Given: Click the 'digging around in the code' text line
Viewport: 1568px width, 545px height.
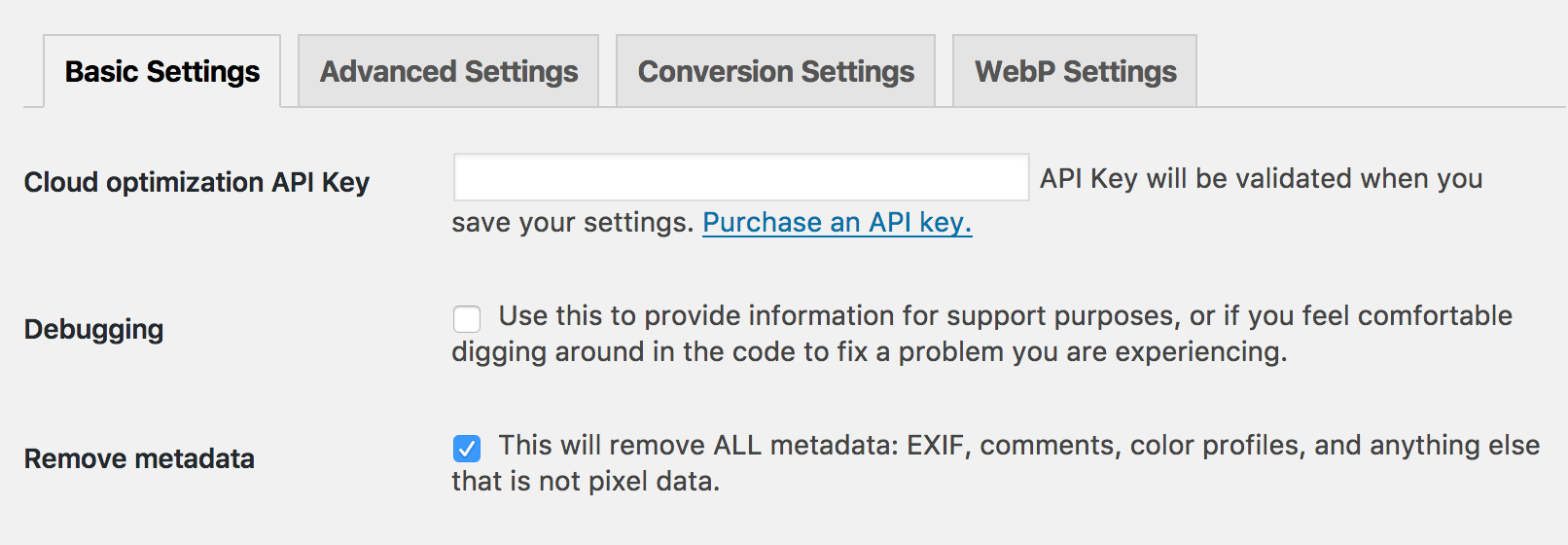Looking at the screenshot, I should tap(869, 352).
